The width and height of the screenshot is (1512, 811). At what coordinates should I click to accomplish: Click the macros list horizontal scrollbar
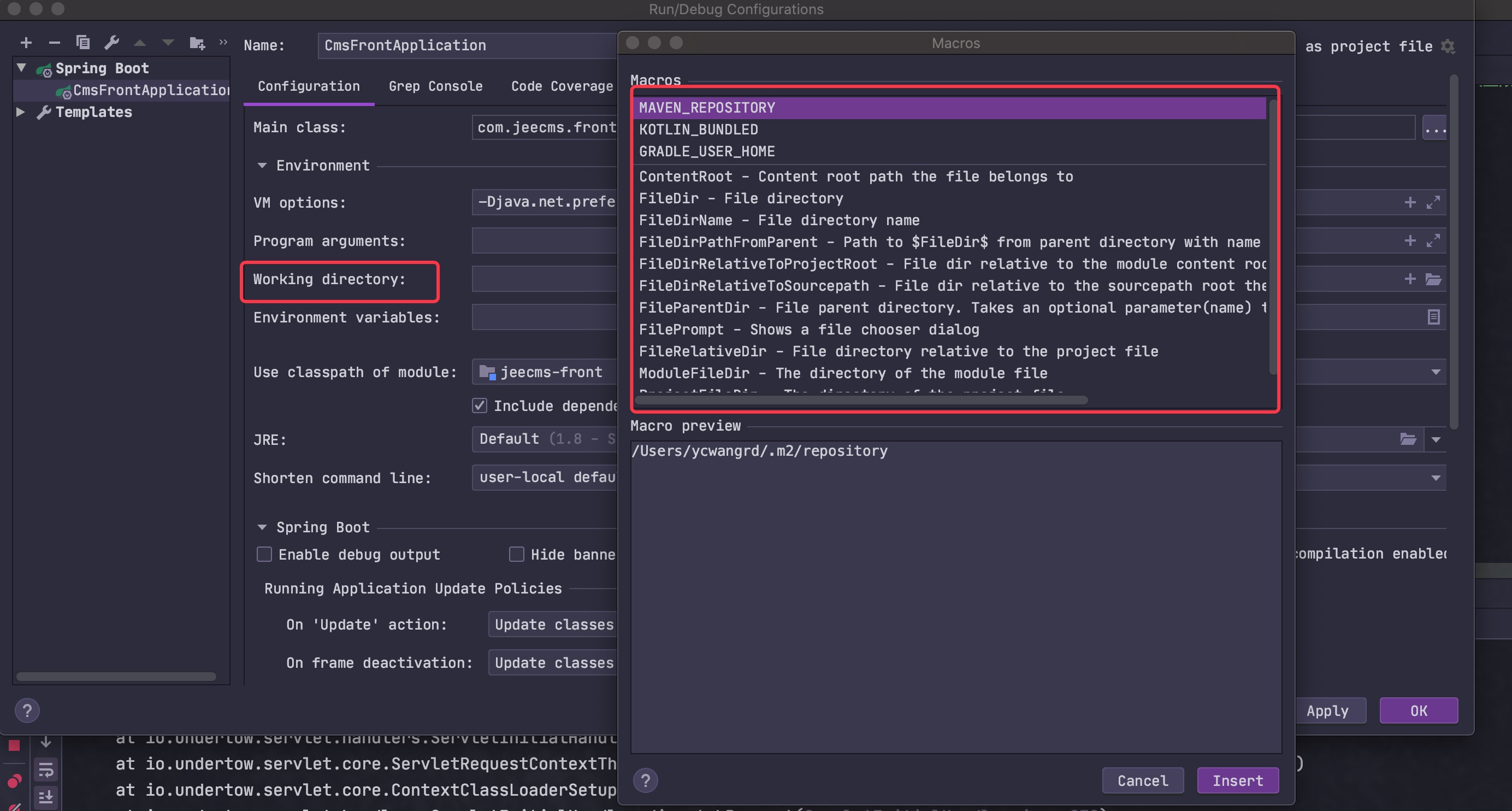pyautogui.click(x=860, y=400)
